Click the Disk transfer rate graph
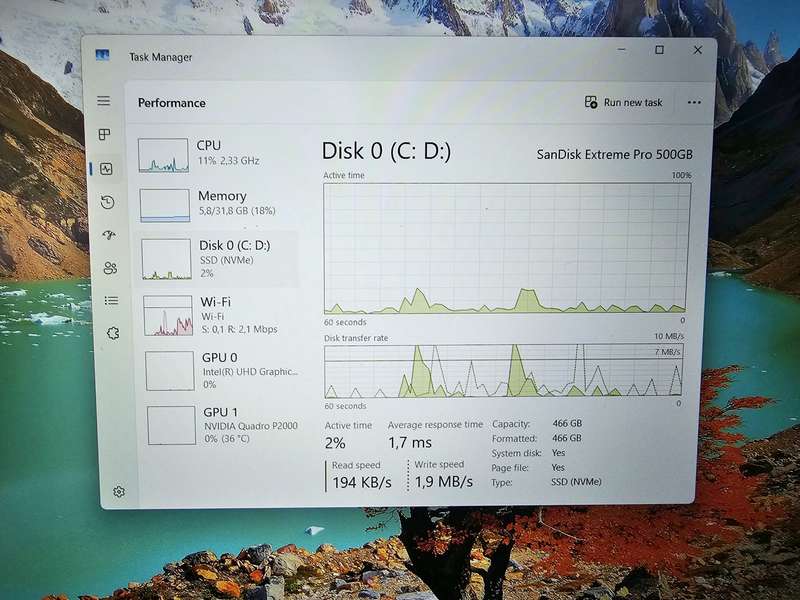Viewport: 800px width, 600px height. click(x=503, y=371)
